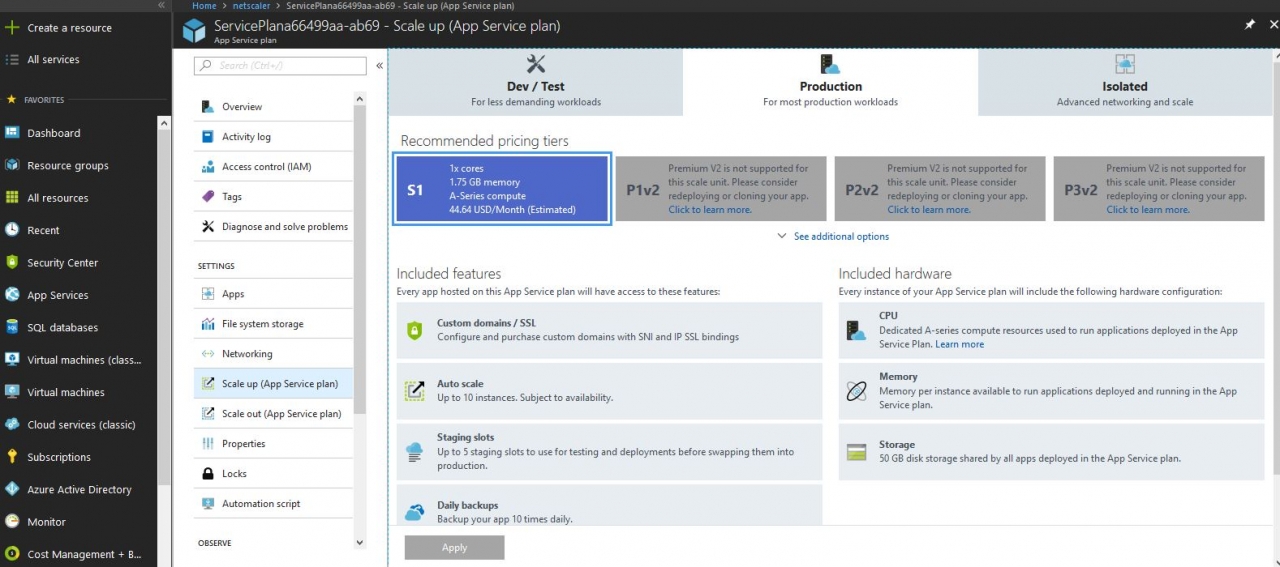The height and width of the screenshot is (567, 1280).
Task: Open Scale out (App Service plan) item
Action: click(273, 414)
